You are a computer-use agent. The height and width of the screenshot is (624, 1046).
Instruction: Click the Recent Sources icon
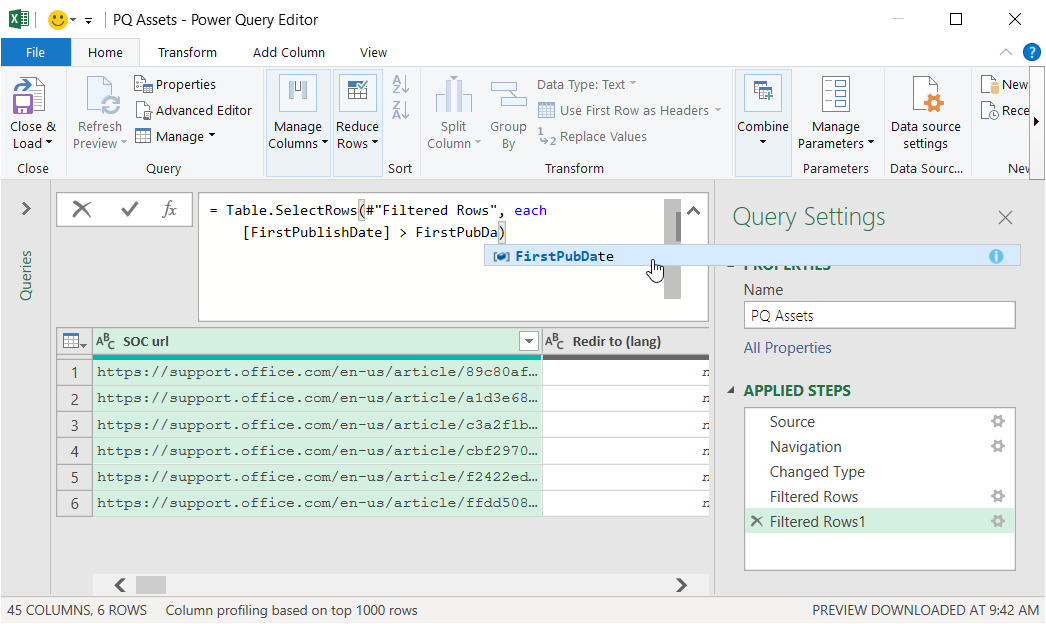[x=990, y=110]
